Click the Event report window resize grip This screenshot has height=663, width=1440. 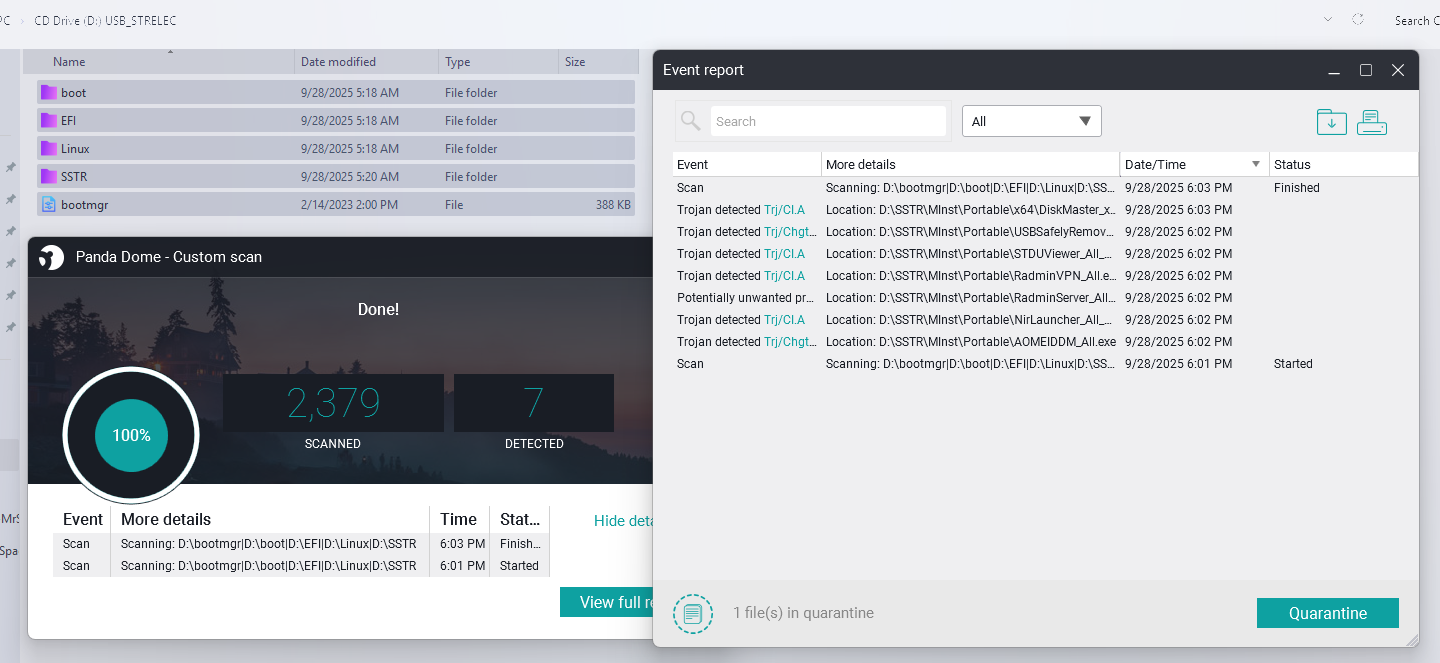(1411, 639)
